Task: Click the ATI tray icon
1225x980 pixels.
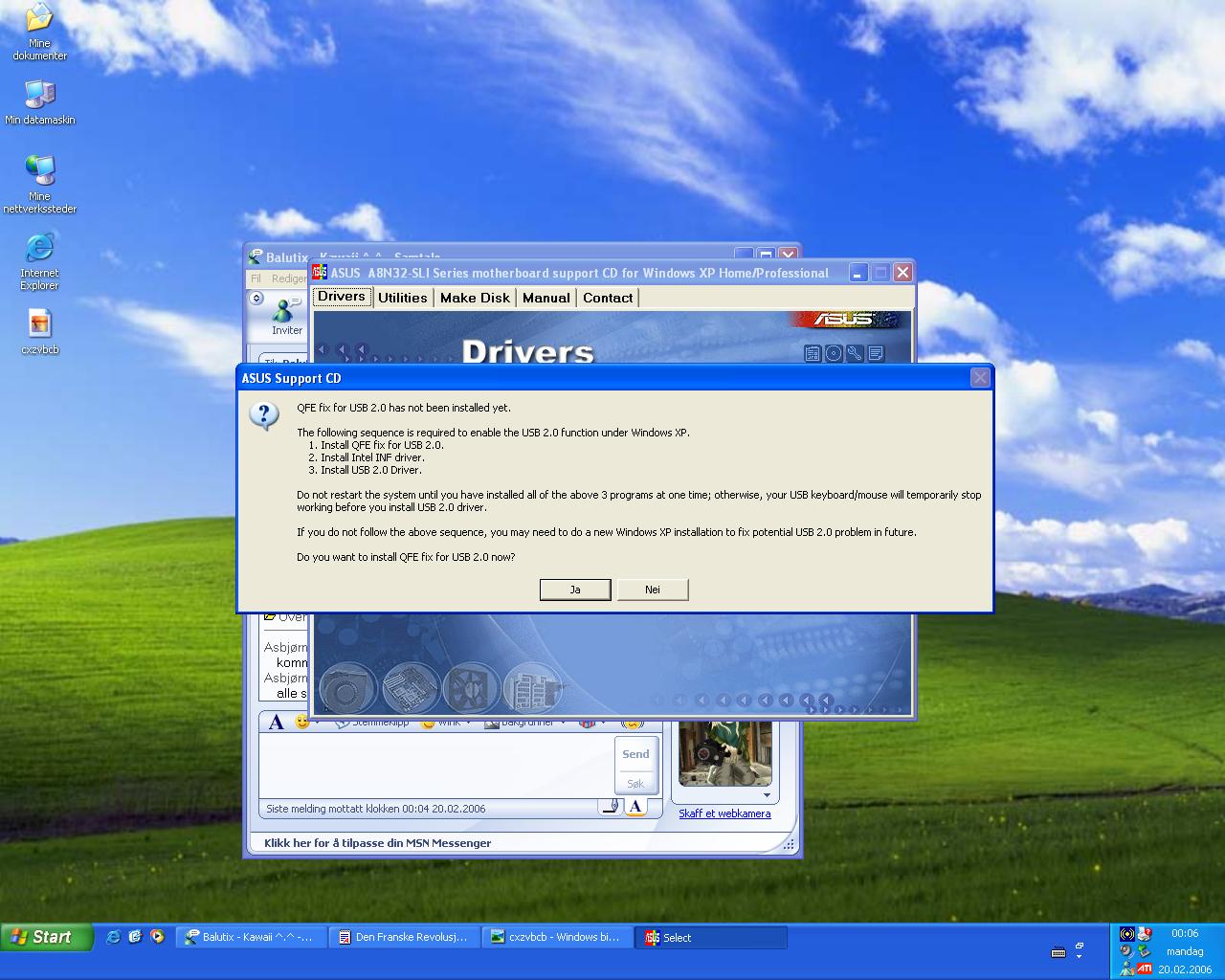Action: (1145, 969)
